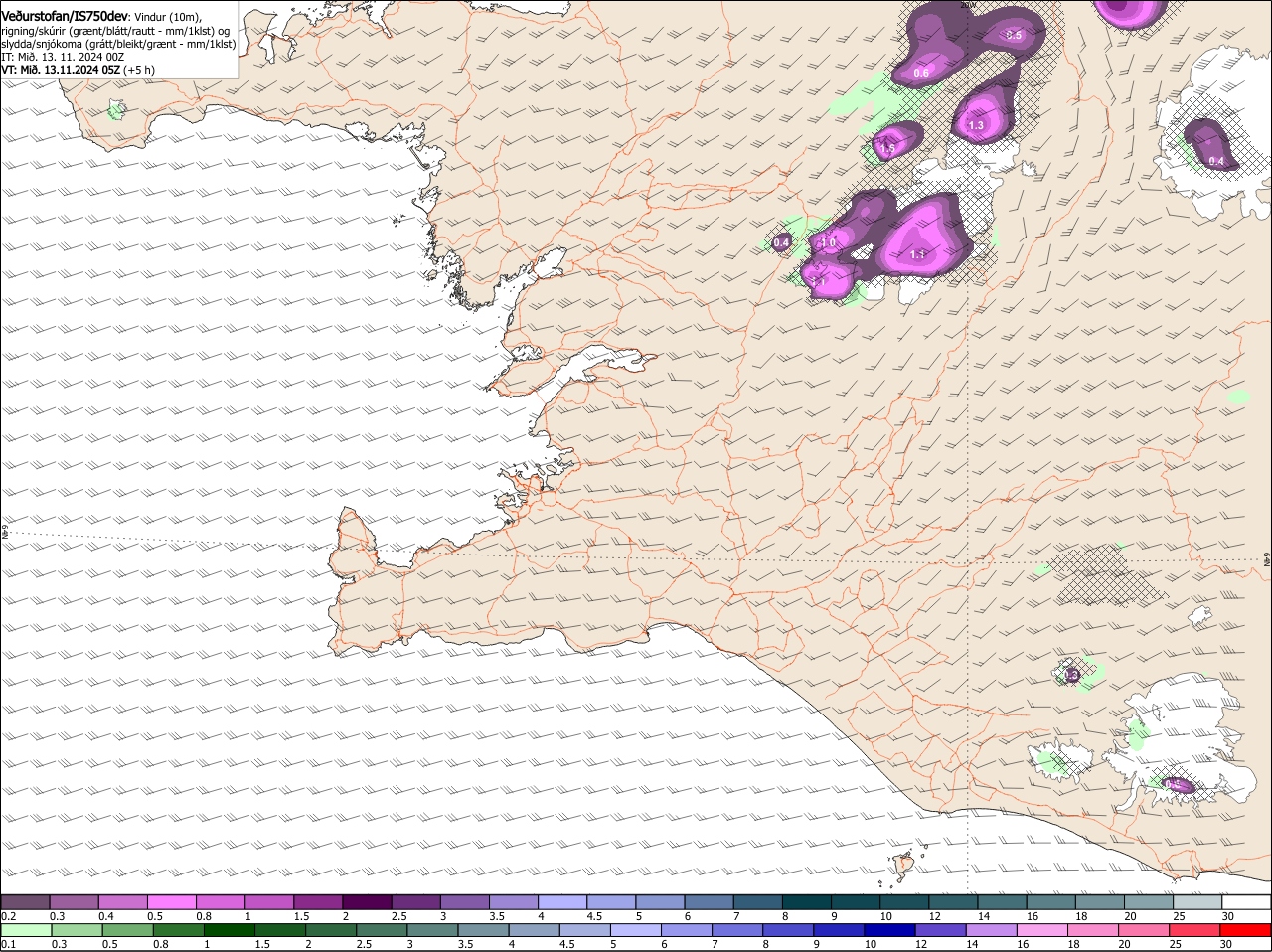This screenshot has width=1272, height=952.
Task: Click the small island off the south coast
Action: [x=902, y=865]
